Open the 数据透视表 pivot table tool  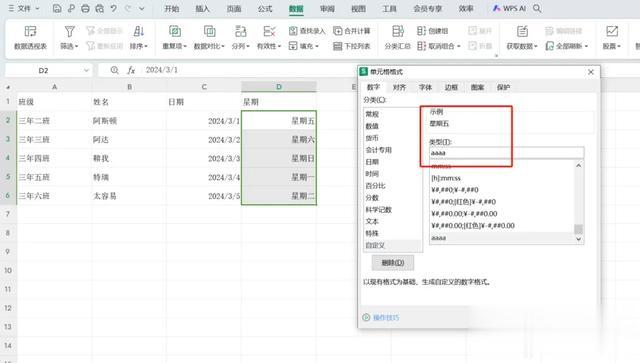pos(30,38)
